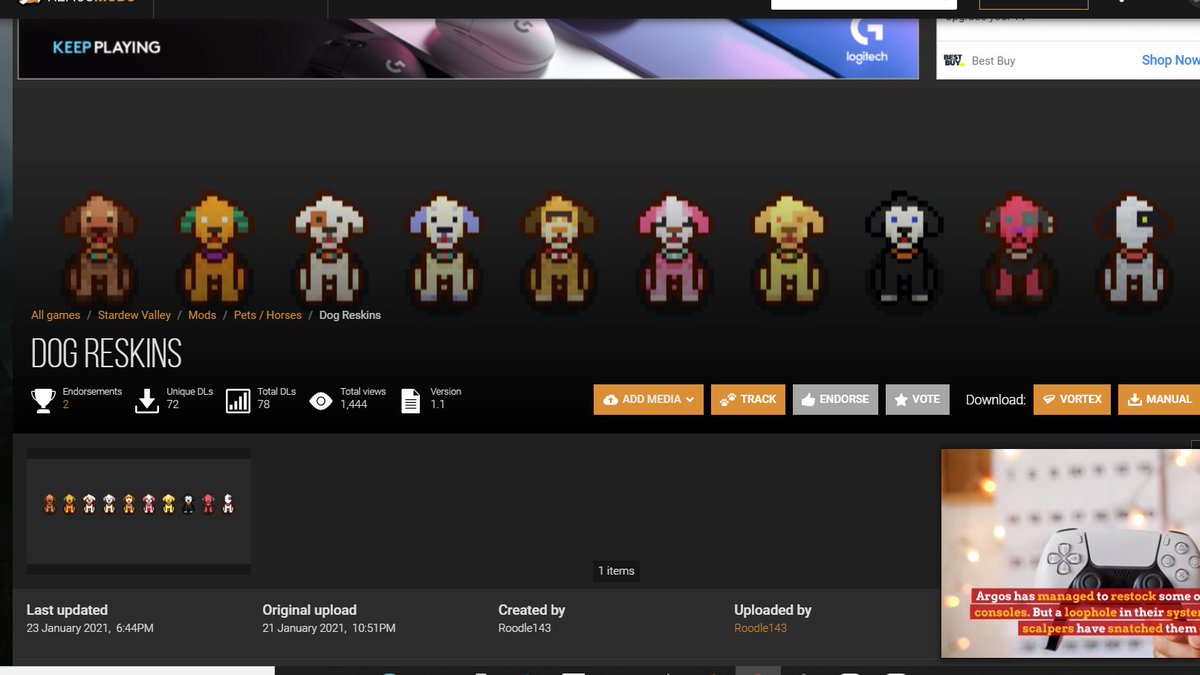
Task: Click the Total views eye icon
Action: point(321,402)
